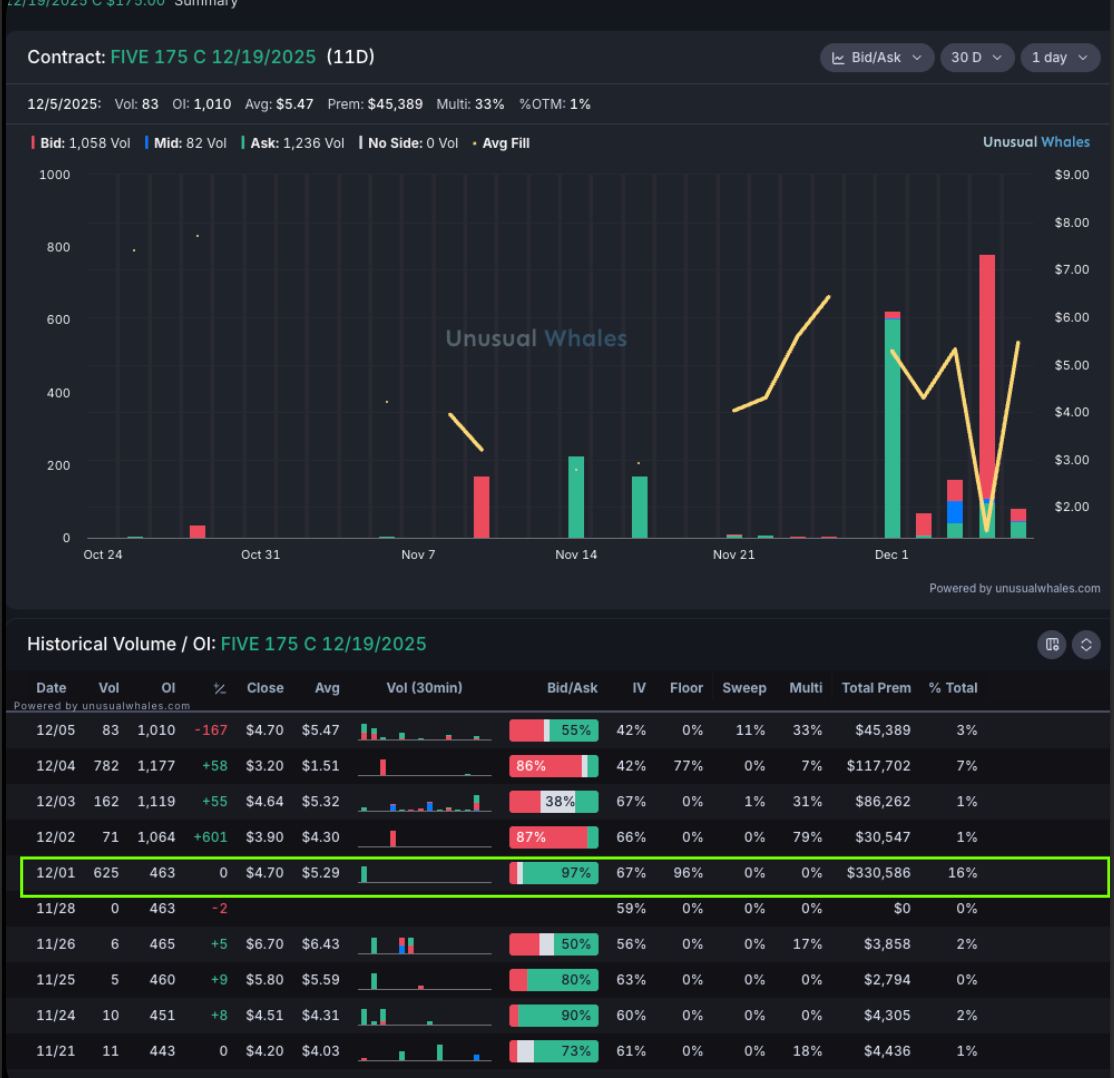Select the 12/02 row date
1114x1078 pixels.
click(x=55, y=836)
